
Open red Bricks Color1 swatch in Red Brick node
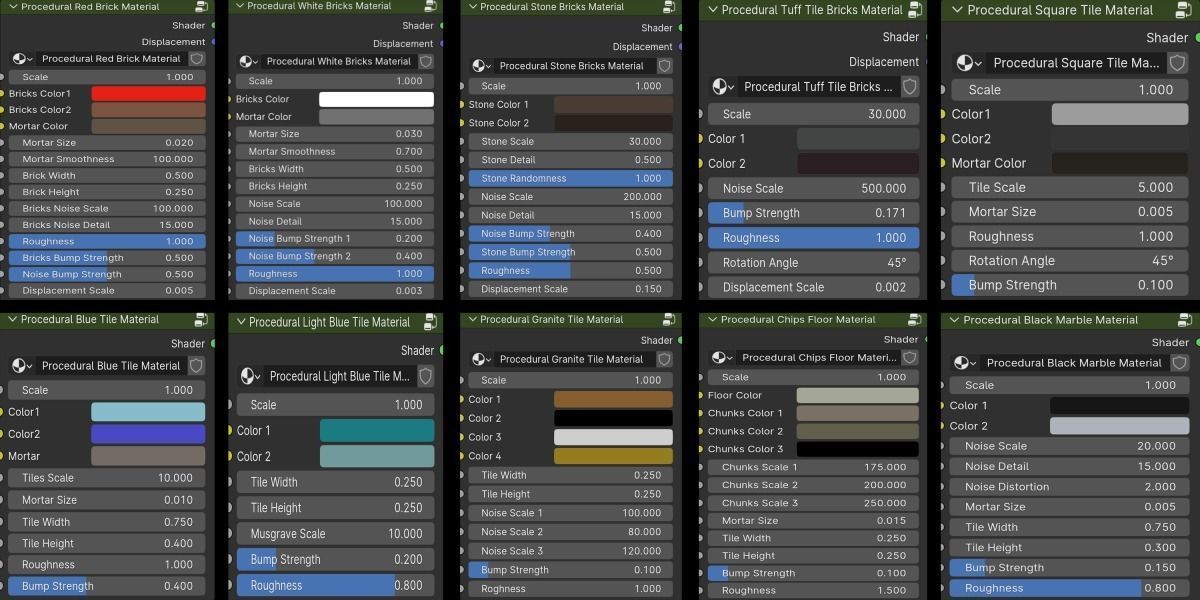[148, 94]
